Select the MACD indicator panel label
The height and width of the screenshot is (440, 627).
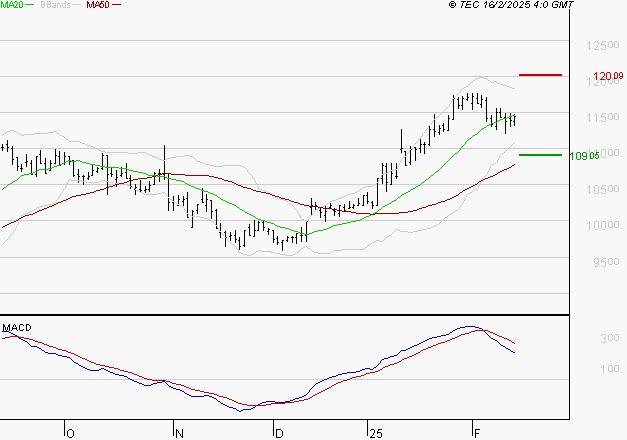pyautogui.click(x=16, y=328)
